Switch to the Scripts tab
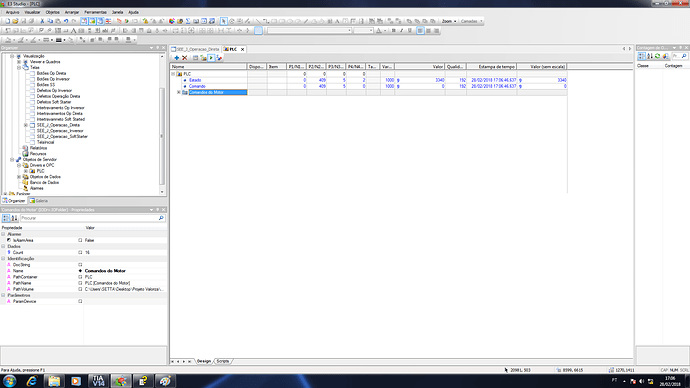The width and height of the screenshot is (690, 388). (223, 361)
